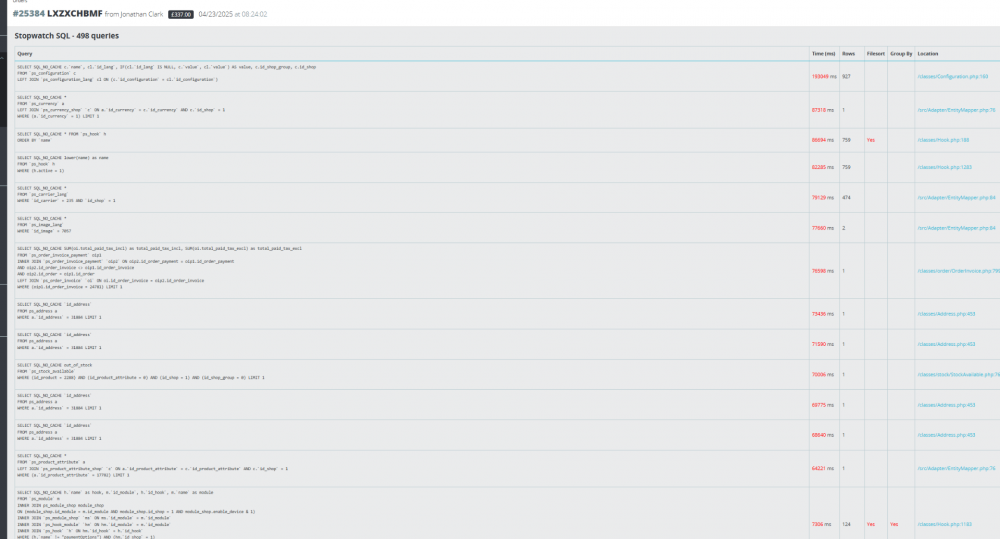
Task: Open Address.php:453 link in the 71590 ms row
Action: [x=946, y=344]
